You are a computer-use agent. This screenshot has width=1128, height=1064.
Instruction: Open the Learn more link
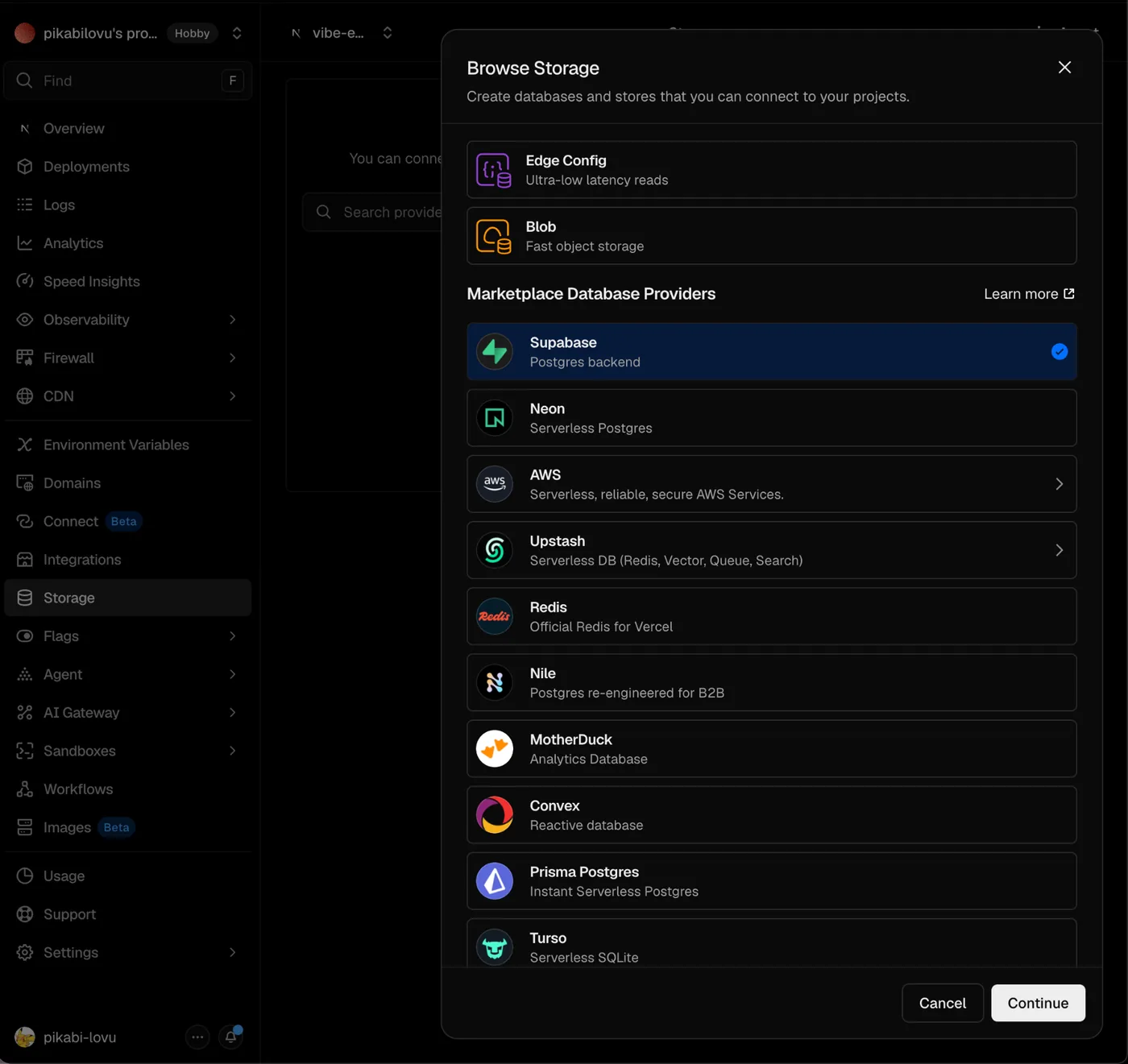pos(1029,294)
